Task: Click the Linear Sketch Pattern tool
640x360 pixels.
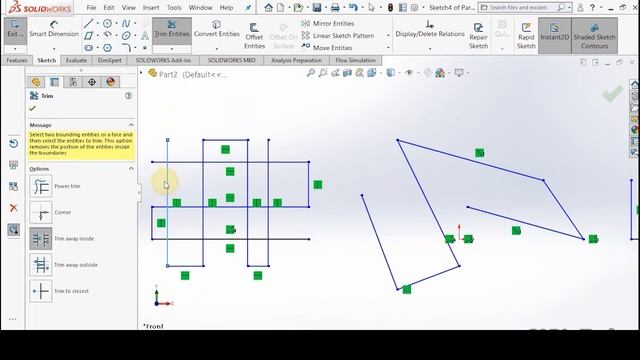Action: 338,36
